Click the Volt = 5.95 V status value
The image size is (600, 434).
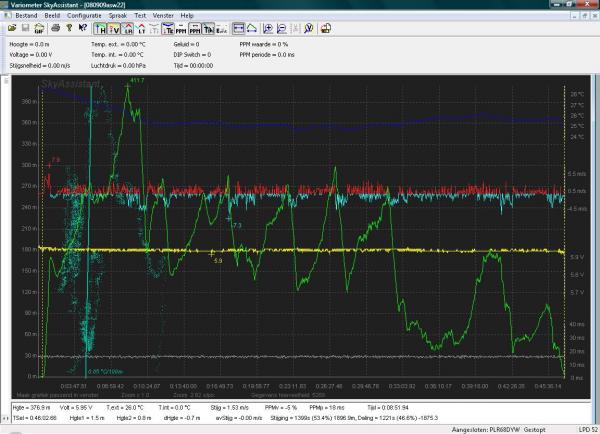[x=76, y=408]
